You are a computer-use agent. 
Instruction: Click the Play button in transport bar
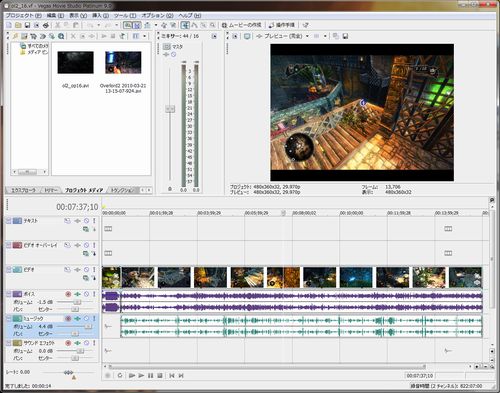(x=141, y=376)
